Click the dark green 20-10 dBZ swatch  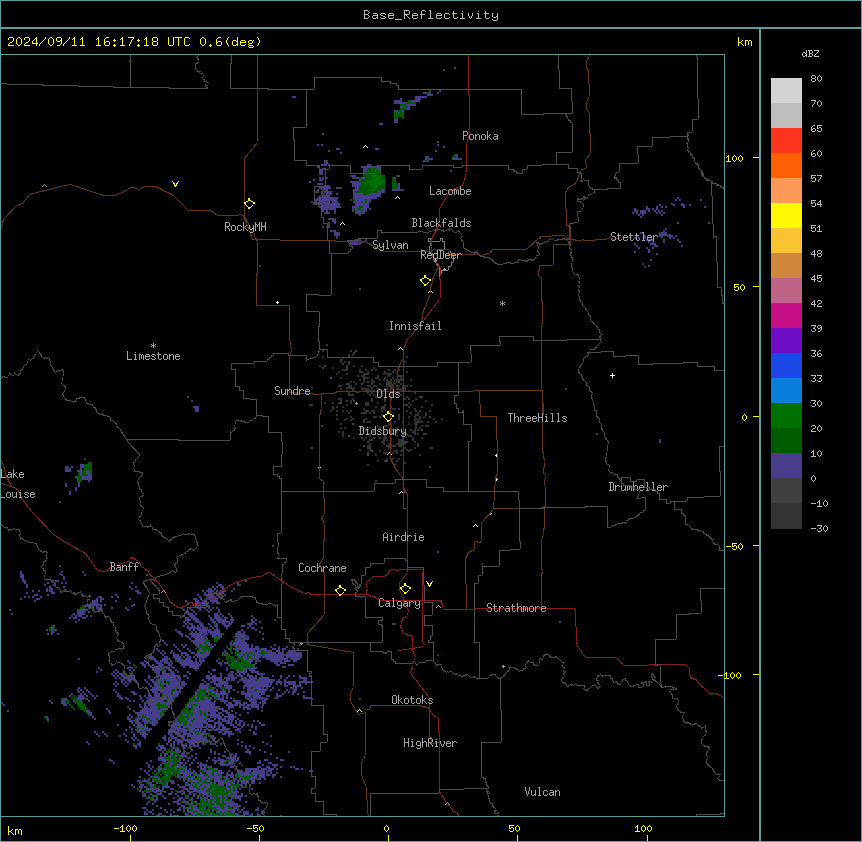(786, 440)
